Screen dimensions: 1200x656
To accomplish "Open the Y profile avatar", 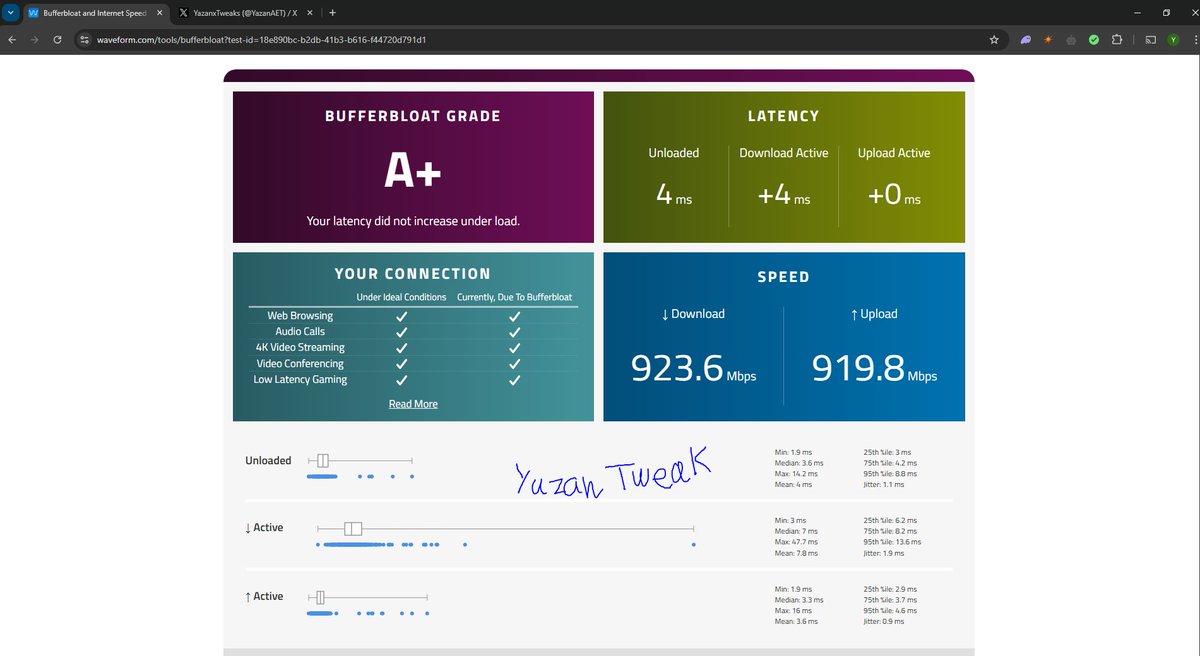I will pos(1173,40).
